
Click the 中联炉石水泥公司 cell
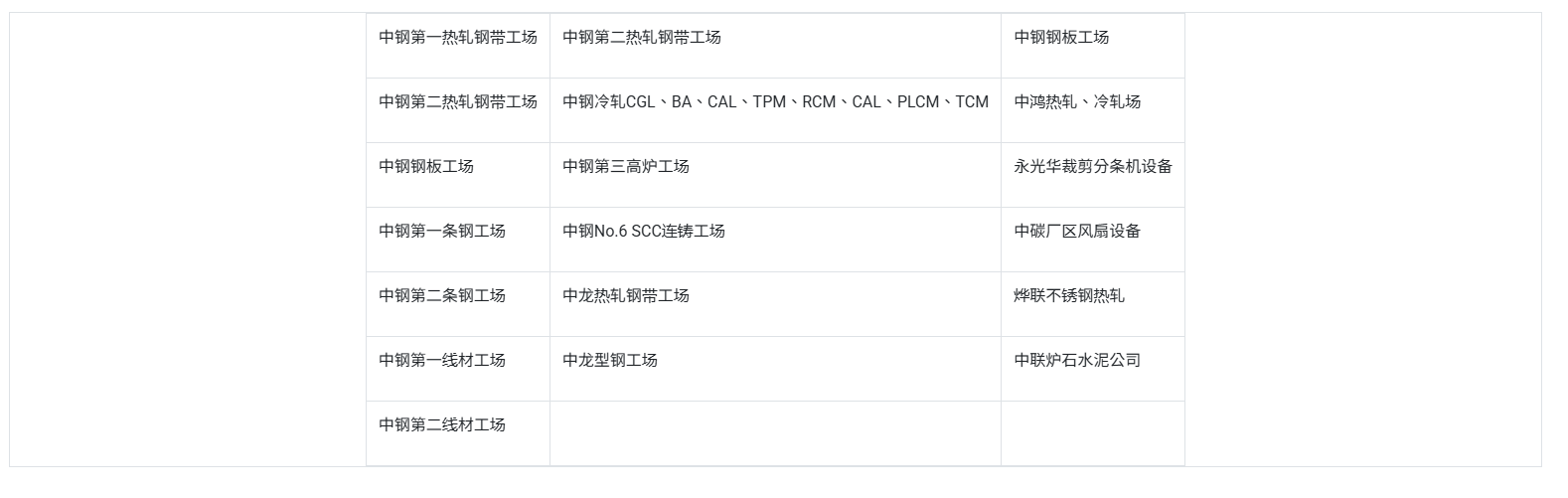tap(1093, 369)
